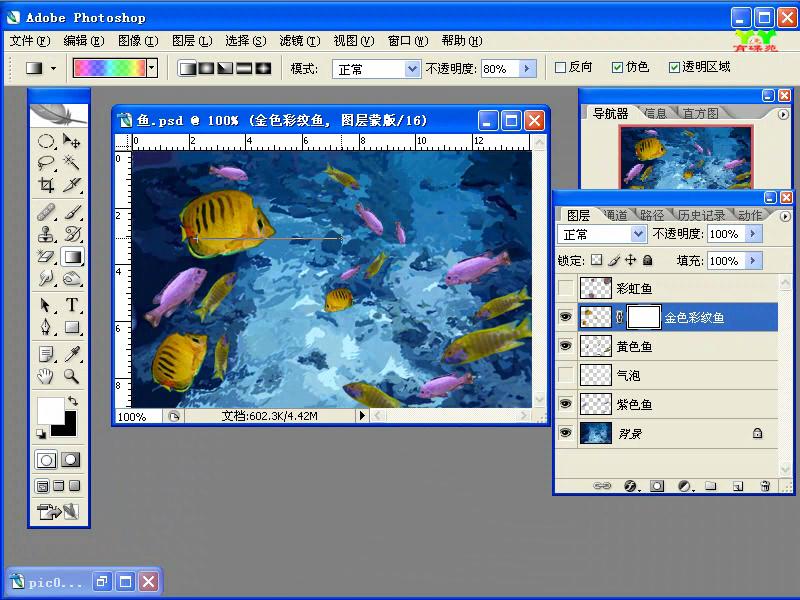The image size is (800, 600).
Task: Switch to the 通道 channels tab
Action: point(616,215)
